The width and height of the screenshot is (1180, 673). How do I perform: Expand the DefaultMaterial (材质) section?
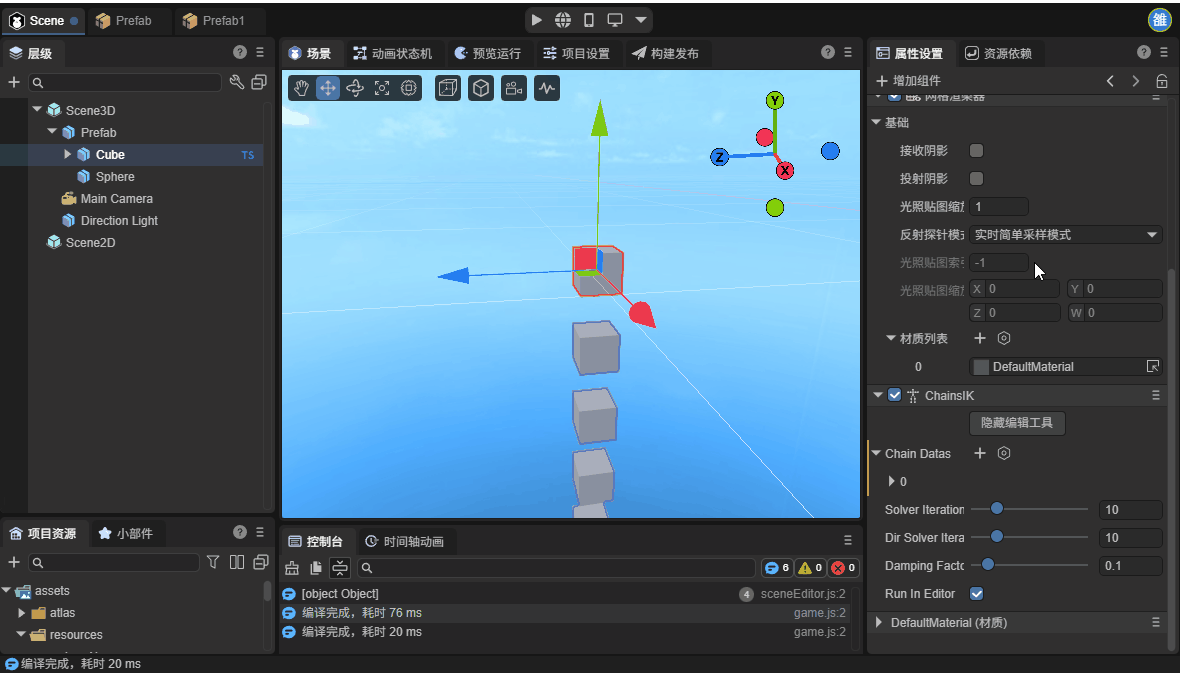tap(880, 623)
